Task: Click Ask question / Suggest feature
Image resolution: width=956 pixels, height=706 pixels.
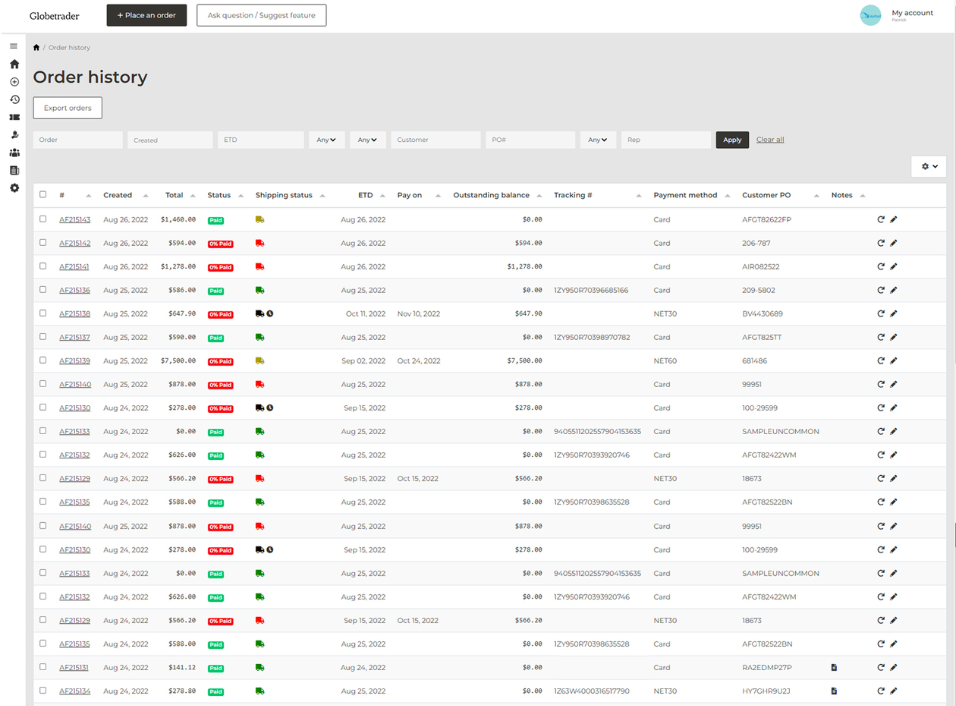Action: (x=262, y=15)
